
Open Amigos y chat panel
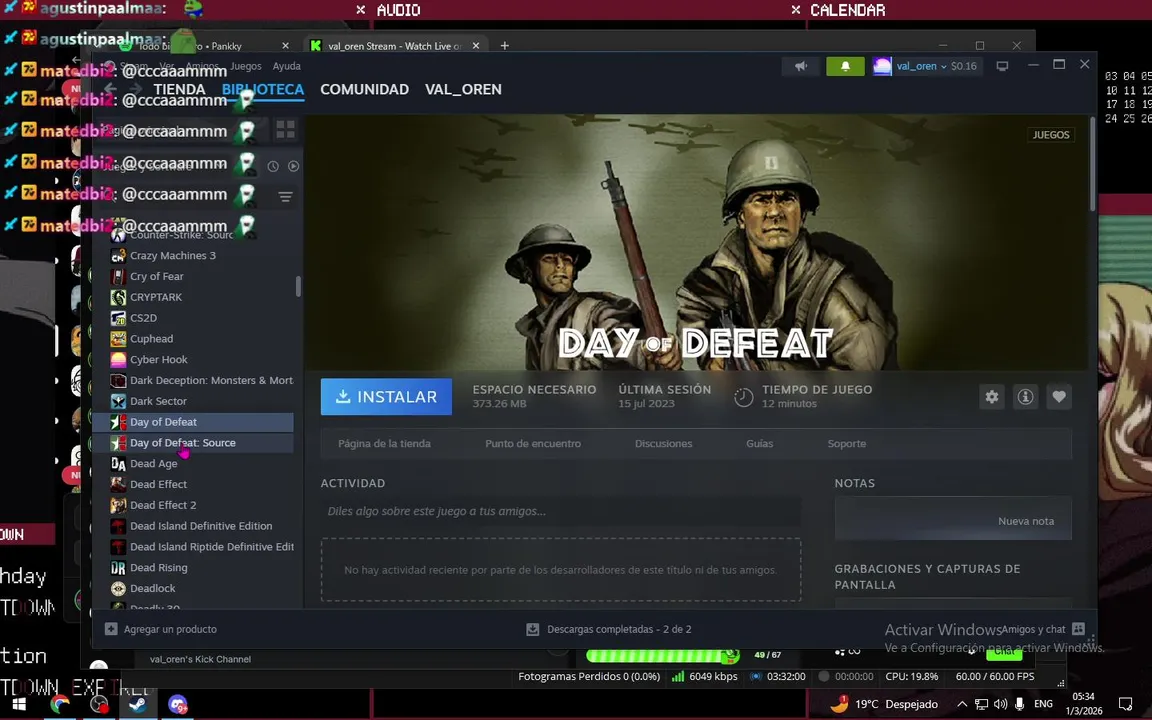tap(1043, 629)
